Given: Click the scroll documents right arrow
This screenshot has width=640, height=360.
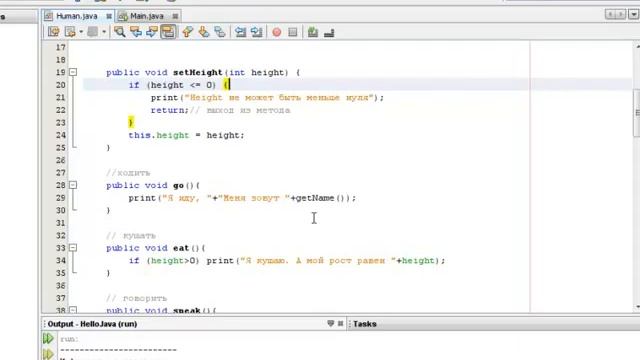Looking at the screenshot, I should pos(621,14).
